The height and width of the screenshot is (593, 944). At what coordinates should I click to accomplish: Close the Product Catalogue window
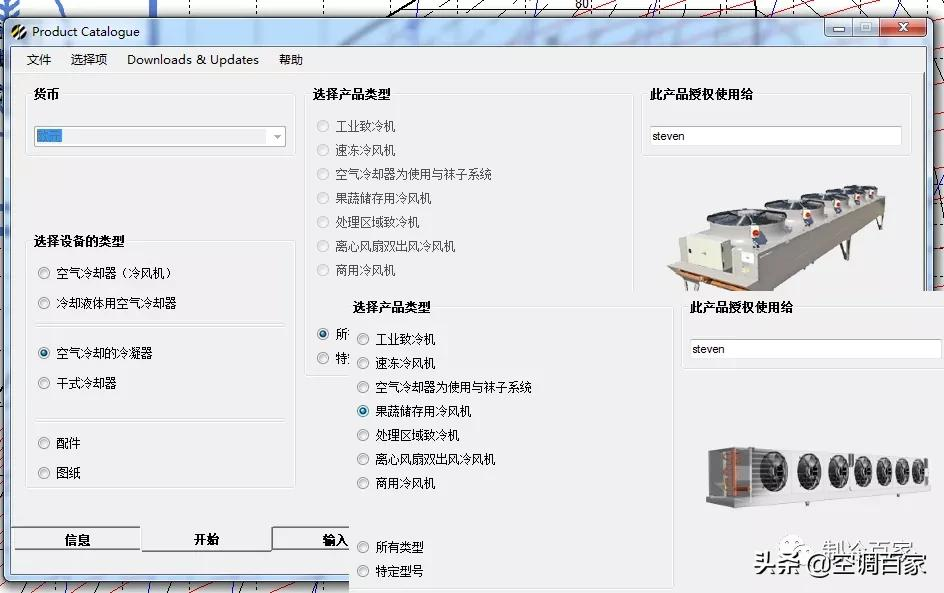(902, 28)
